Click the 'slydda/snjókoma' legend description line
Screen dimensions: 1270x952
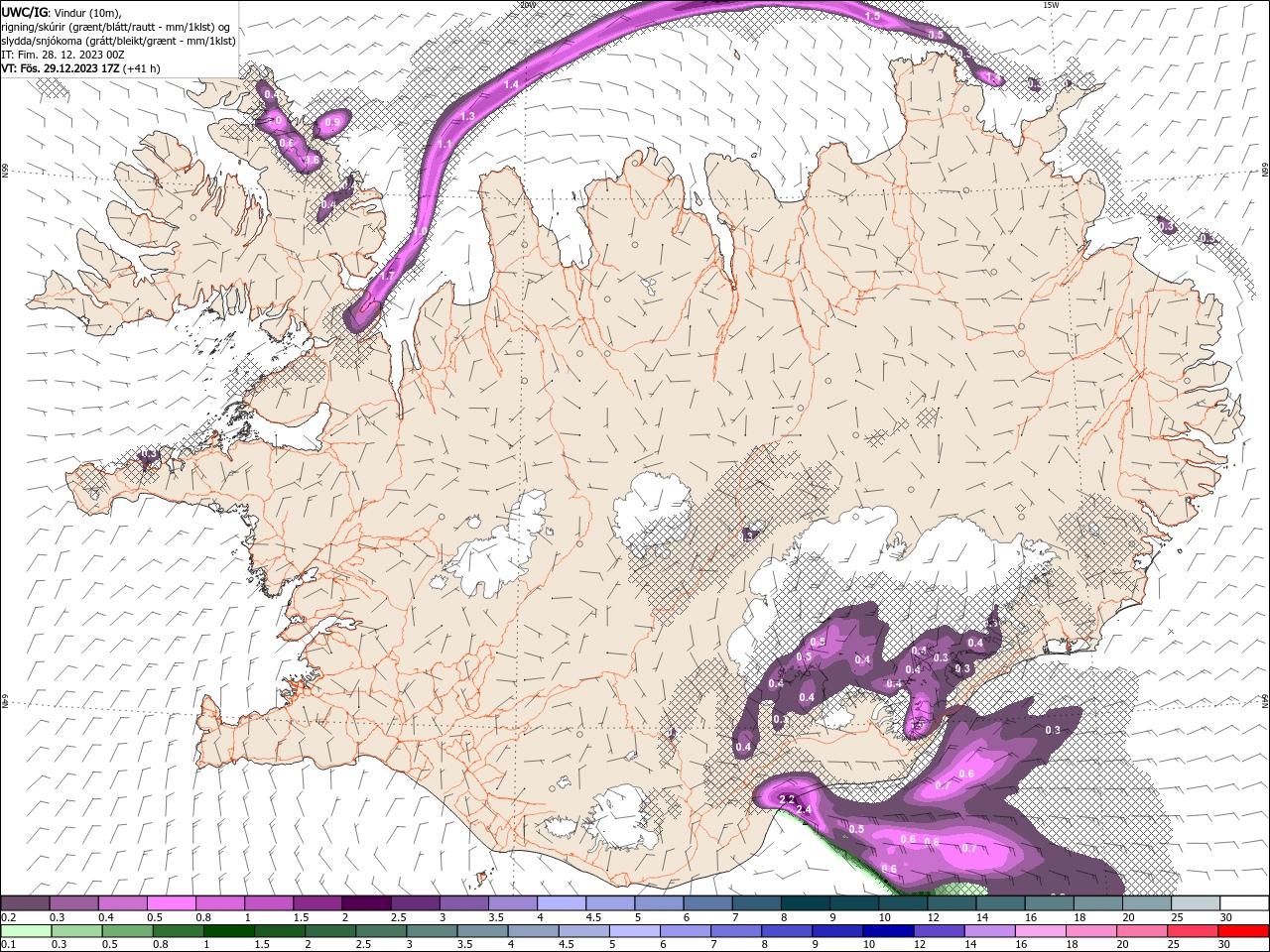118,41
